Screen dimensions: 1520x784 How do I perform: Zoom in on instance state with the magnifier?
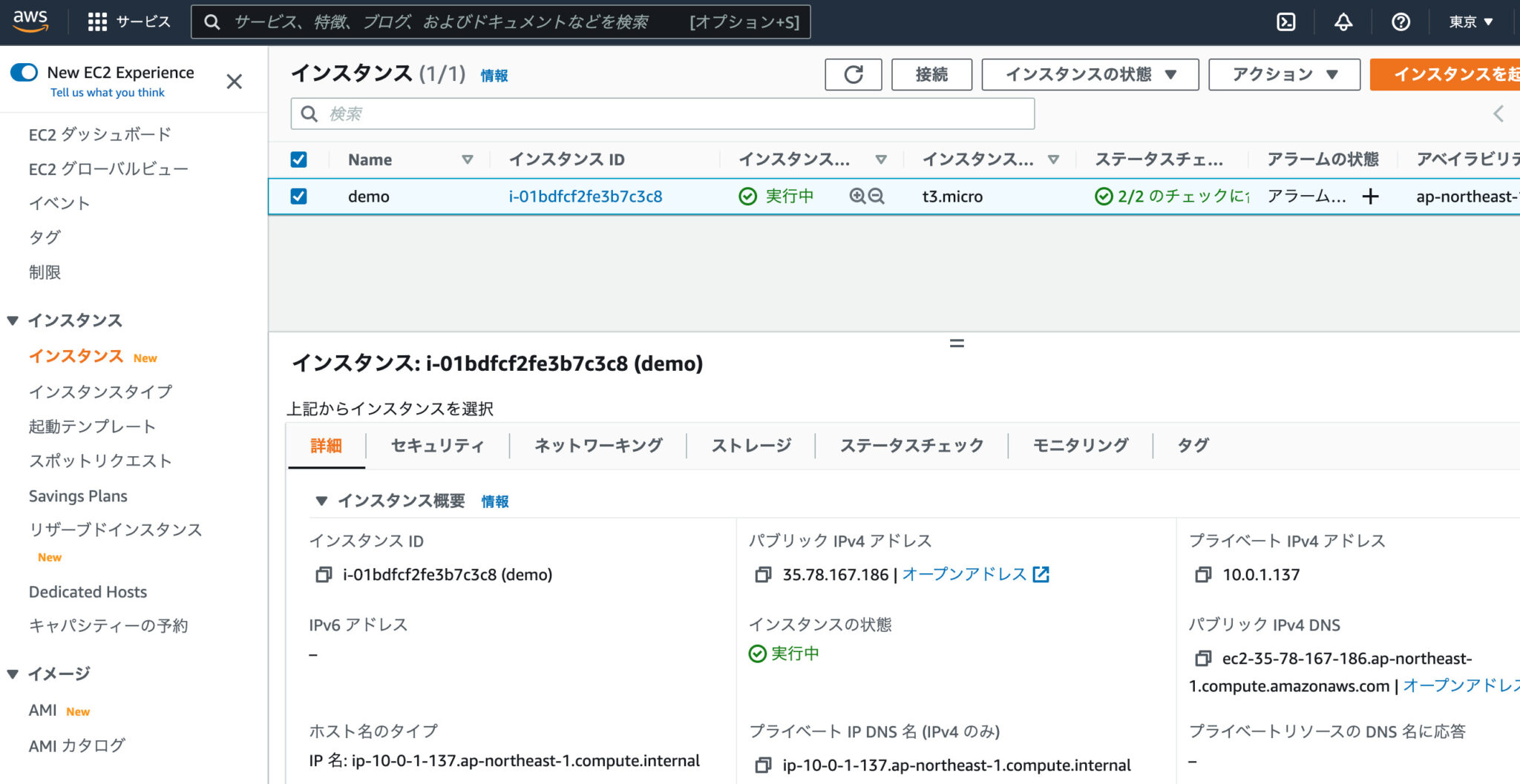click(857, 196)
